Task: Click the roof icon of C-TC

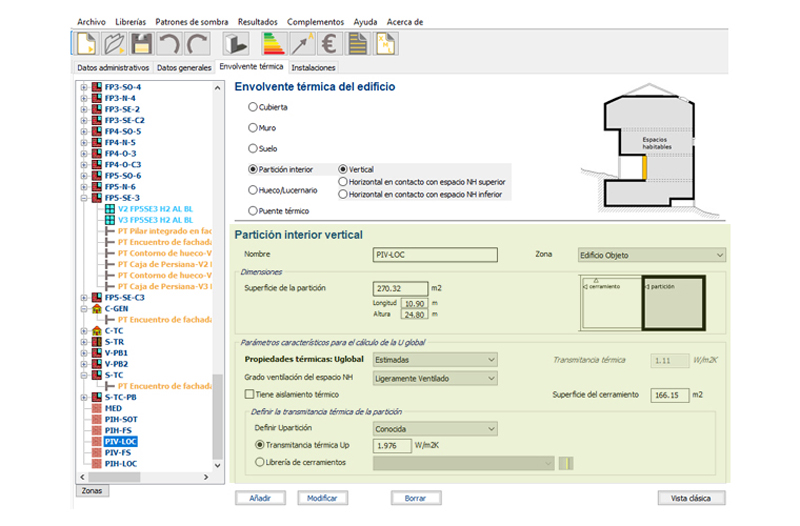Action: coord(96,331)
